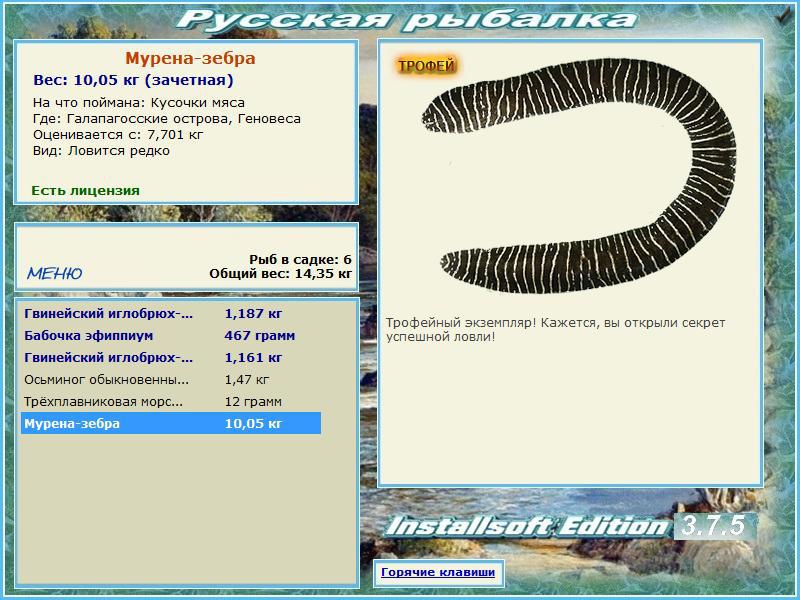Image resolution: width=800 pixels, height=600 pixels.
Task: Open the МЕНЮ button
Action: tap(55, 273)
